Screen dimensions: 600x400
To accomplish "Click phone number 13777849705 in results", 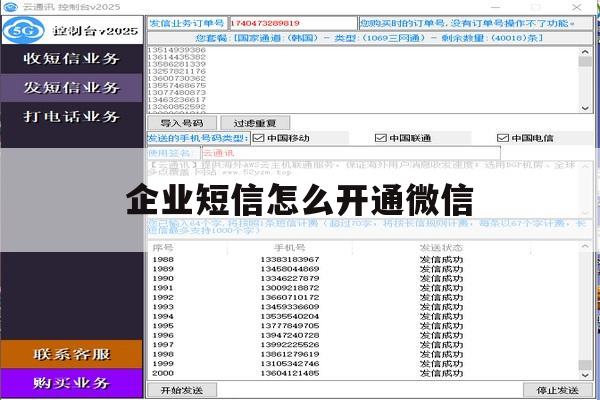I will (290, 326).
